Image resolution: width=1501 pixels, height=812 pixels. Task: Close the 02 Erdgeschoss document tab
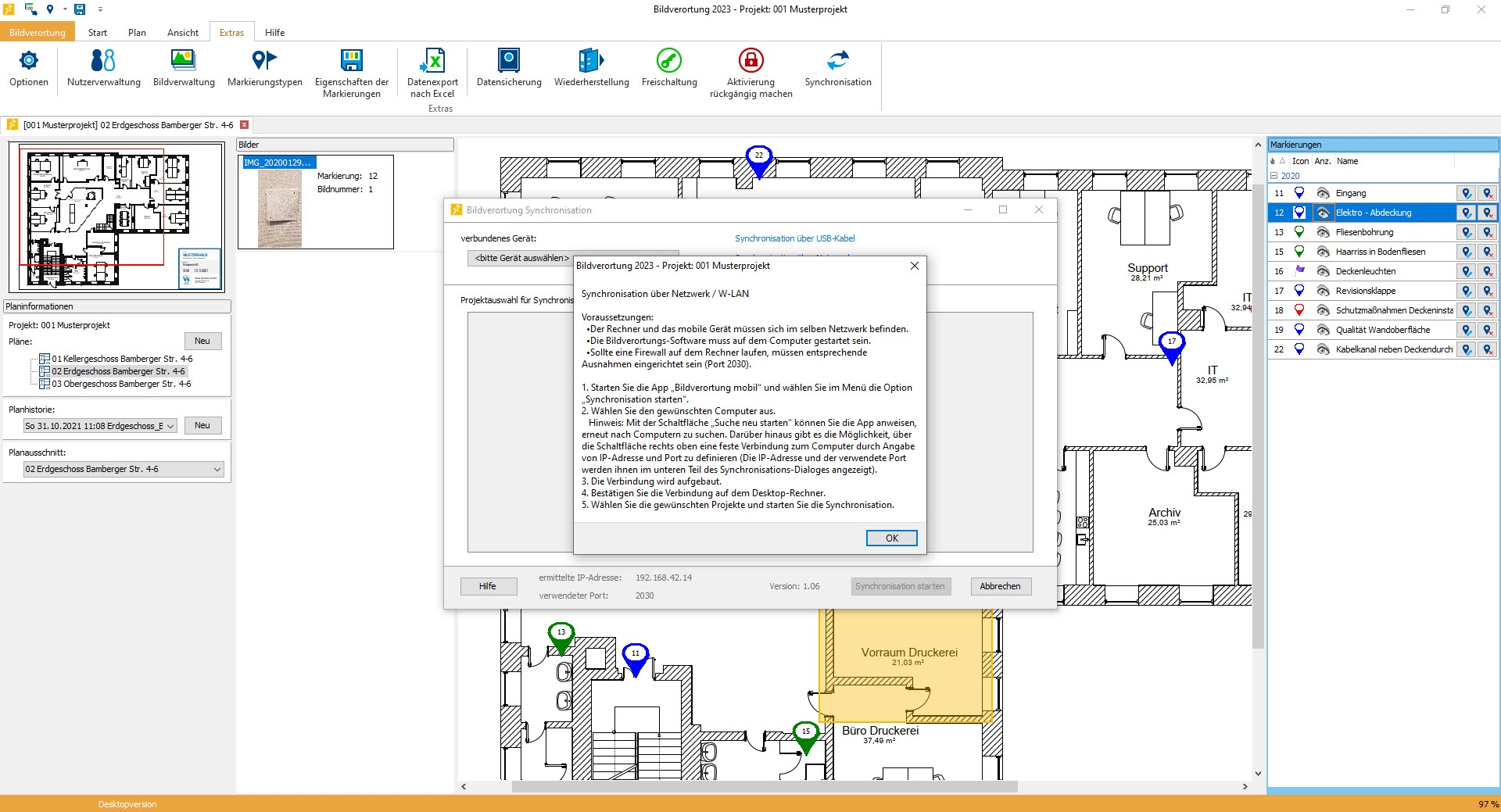[244, 125]
